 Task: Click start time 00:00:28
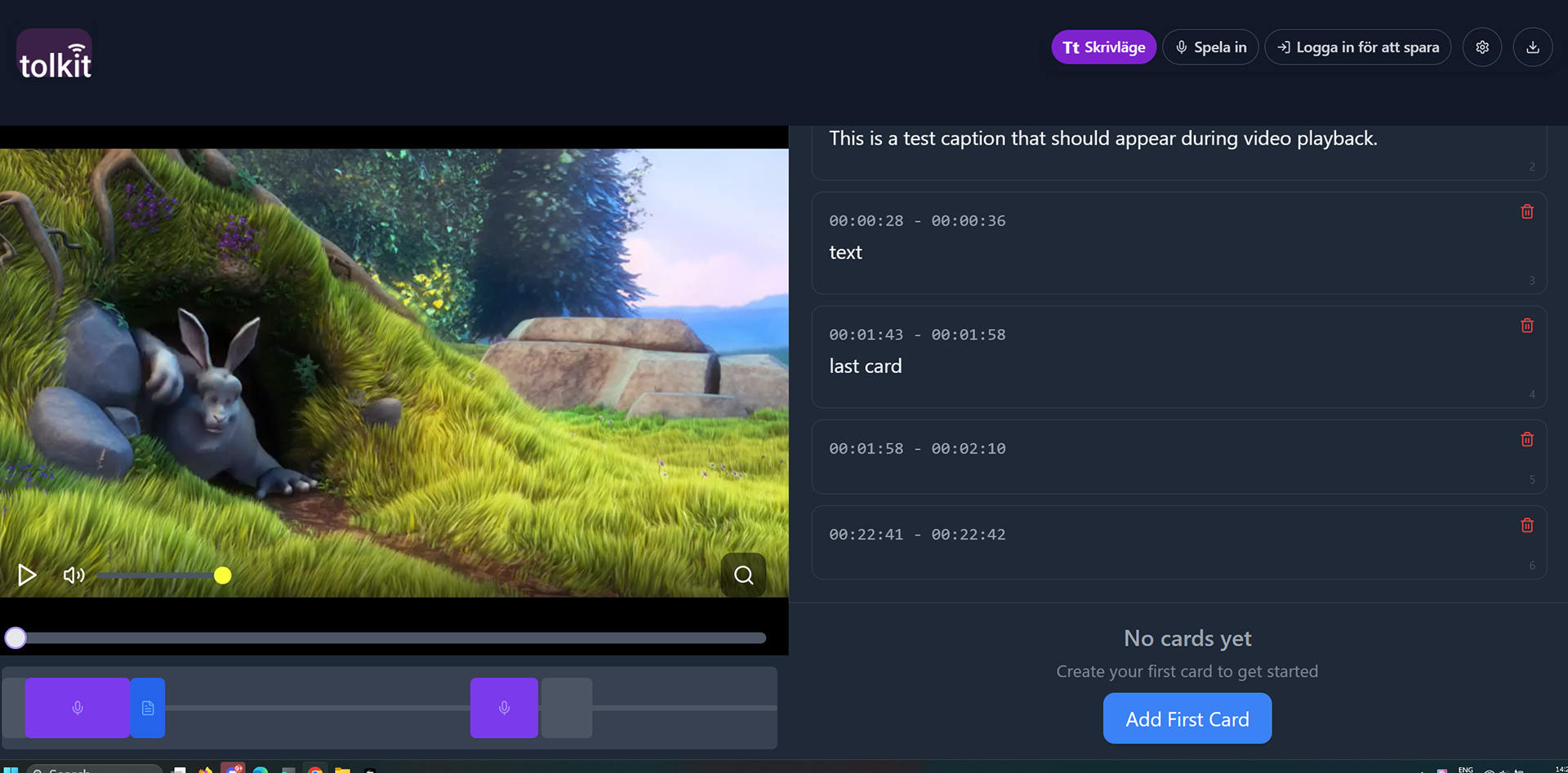click(x=866, y=220)
